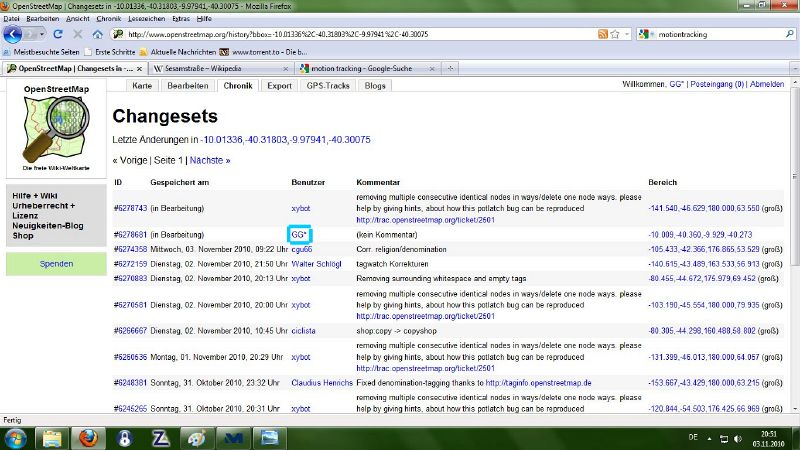Open the www.torrent.to bookmark
Viewport: 800px width, 450px height.
coord(263,52)
